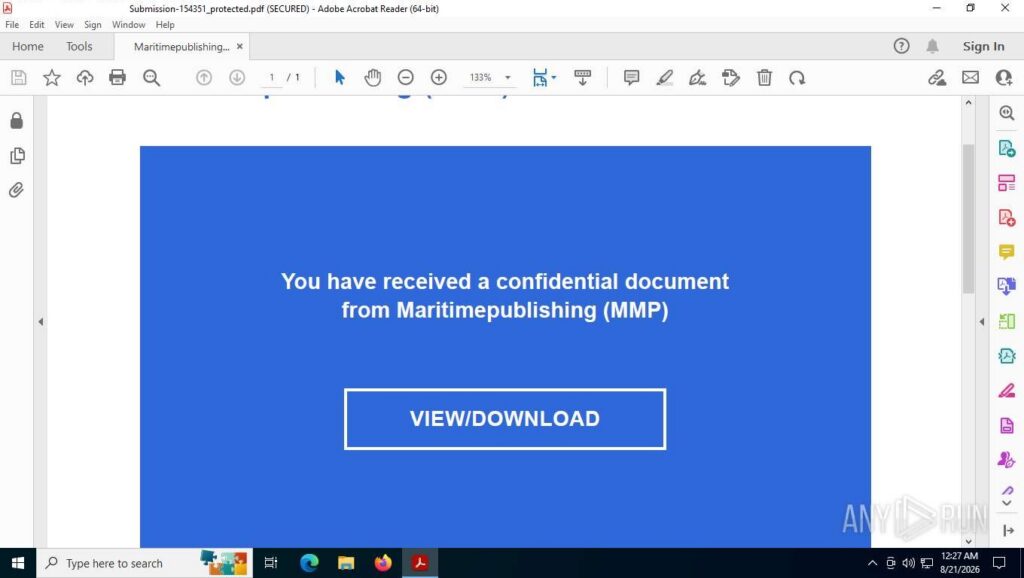Click Sign In
This screenshot has width=1024, height=578.
tap(984, 46)
